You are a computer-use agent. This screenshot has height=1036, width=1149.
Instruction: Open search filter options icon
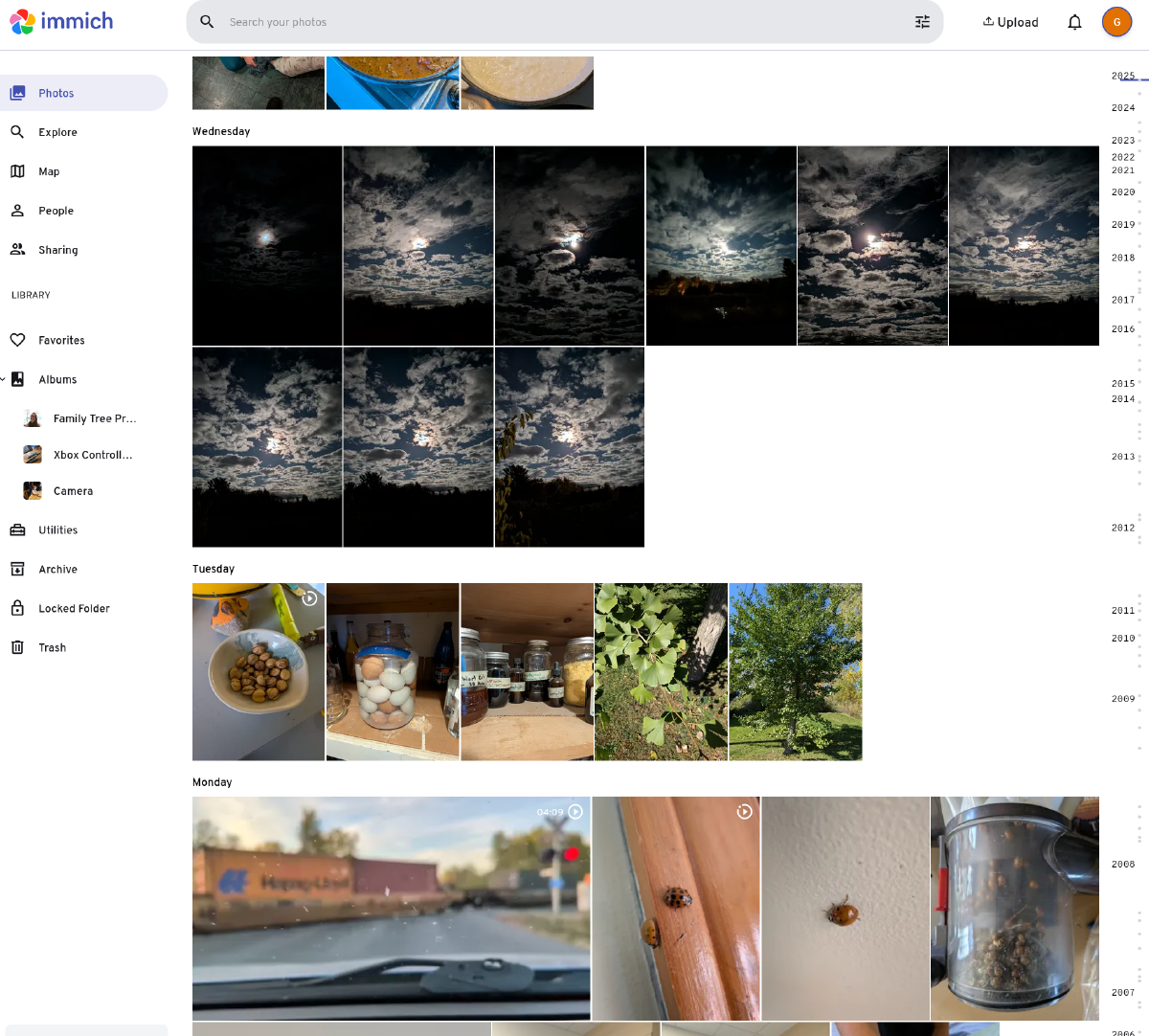[x=922, y=22]
